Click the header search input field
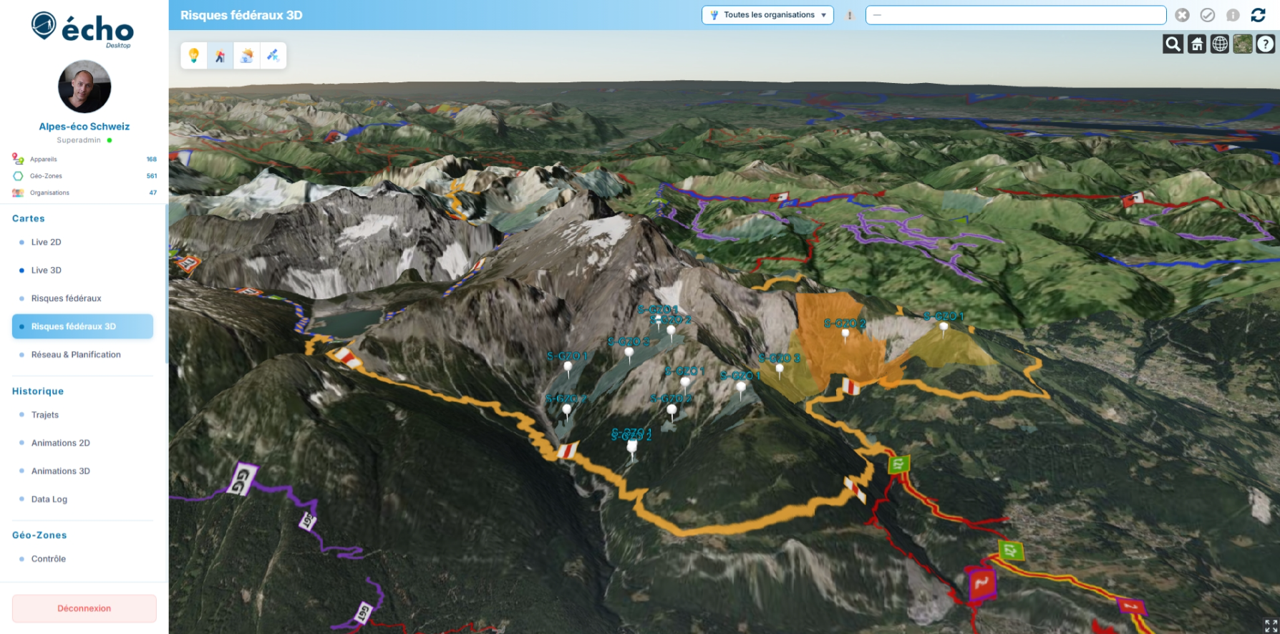 click(1015, 15)
